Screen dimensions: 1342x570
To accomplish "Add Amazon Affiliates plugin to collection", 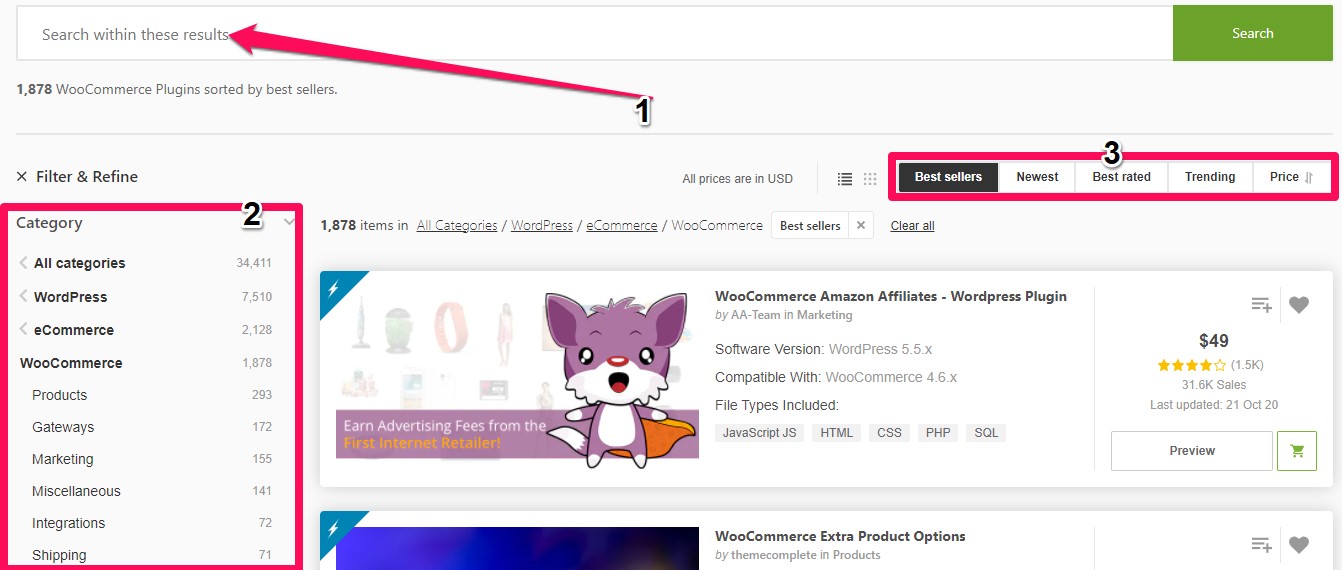I will pyautogui.click(x=1261, y=305).
